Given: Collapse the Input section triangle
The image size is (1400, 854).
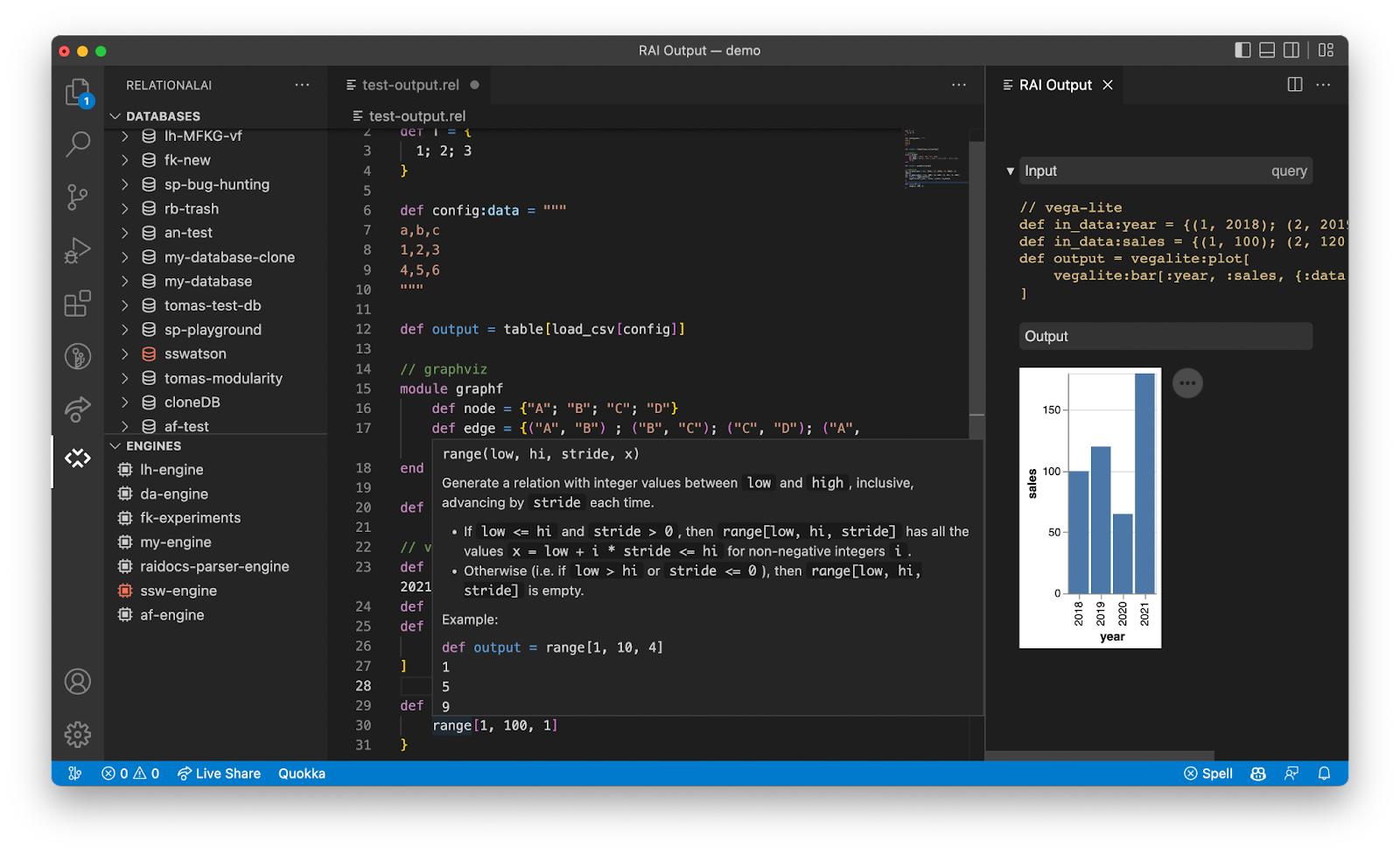Looking at the screenshot, I should (1011, 171).
